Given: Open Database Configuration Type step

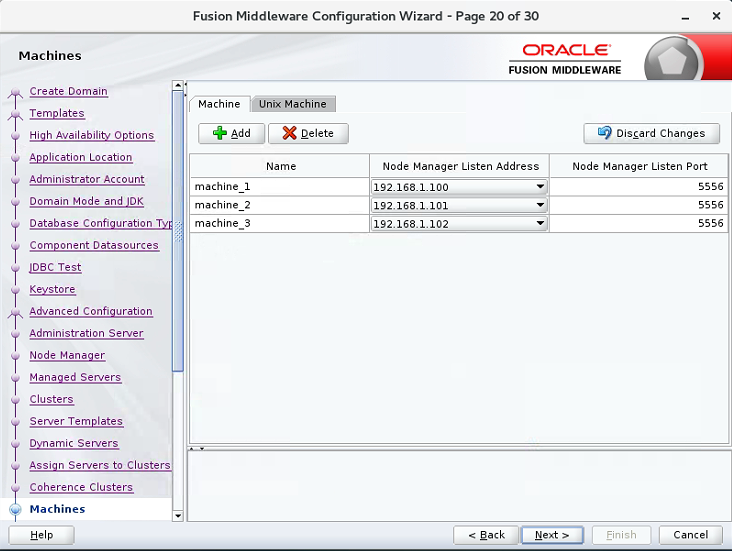Looking at the screenshot, I should [100, 223].
